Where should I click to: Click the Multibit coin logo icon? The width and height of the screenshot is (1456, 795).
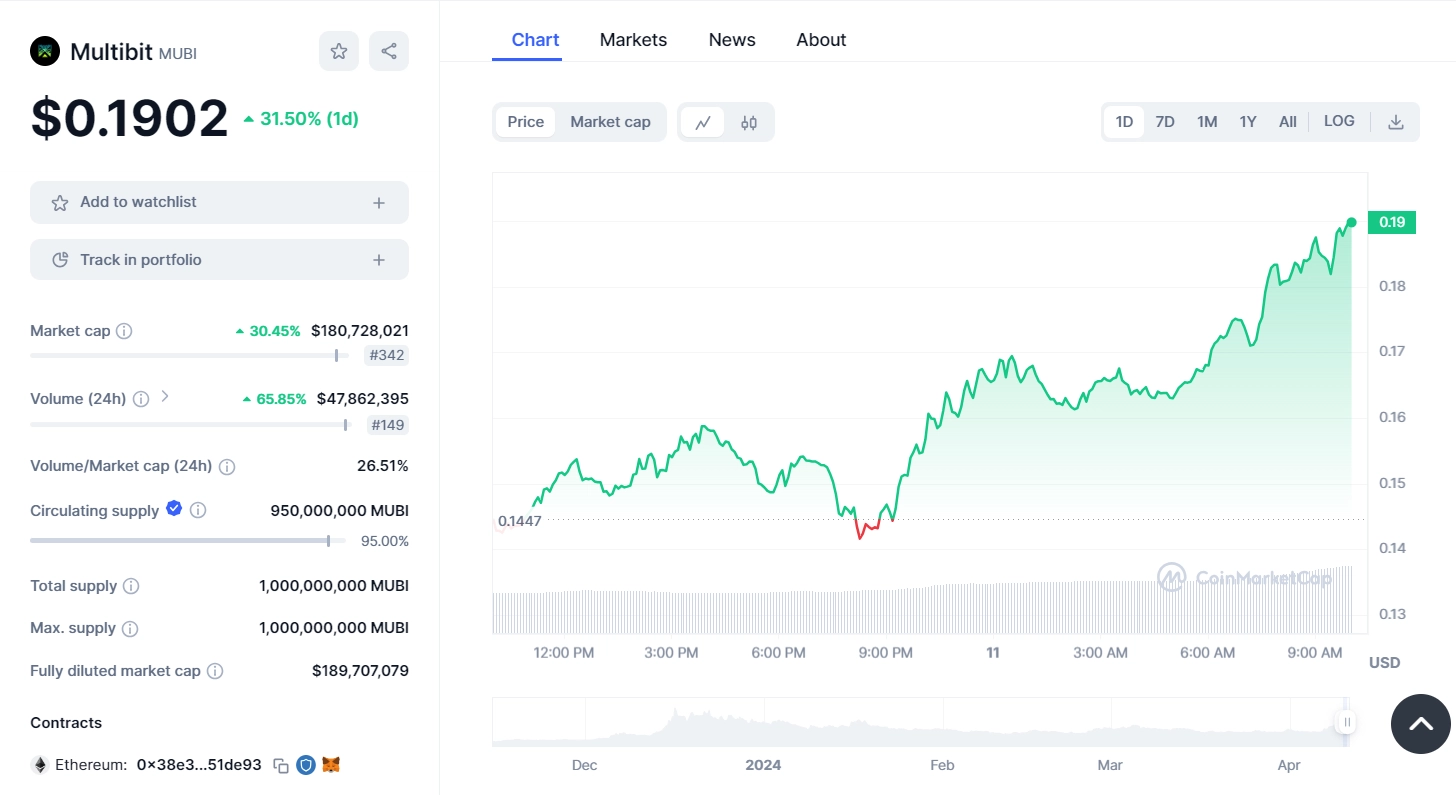(45, 51)
